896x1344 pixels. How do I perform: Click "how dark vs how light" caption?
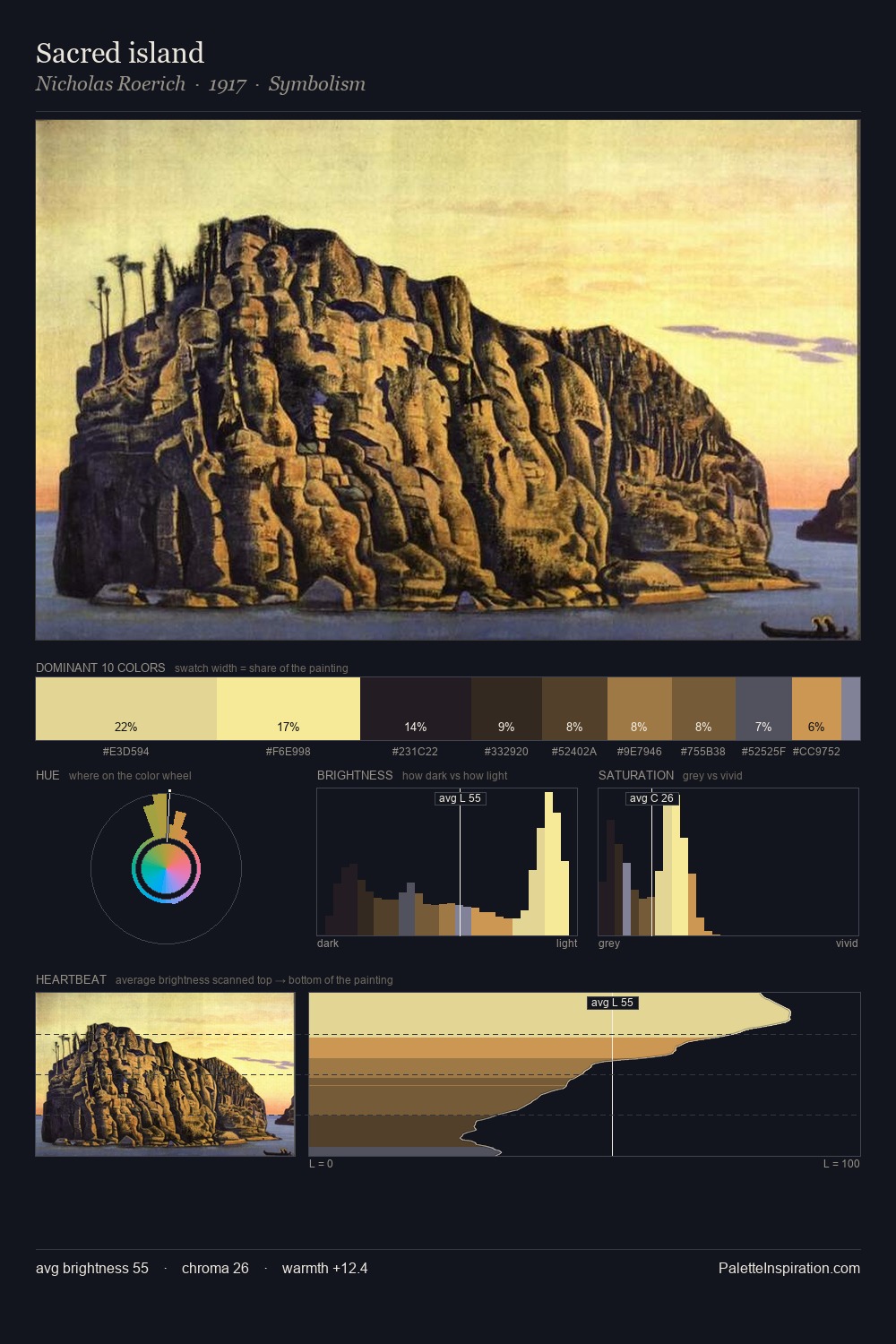455,776
